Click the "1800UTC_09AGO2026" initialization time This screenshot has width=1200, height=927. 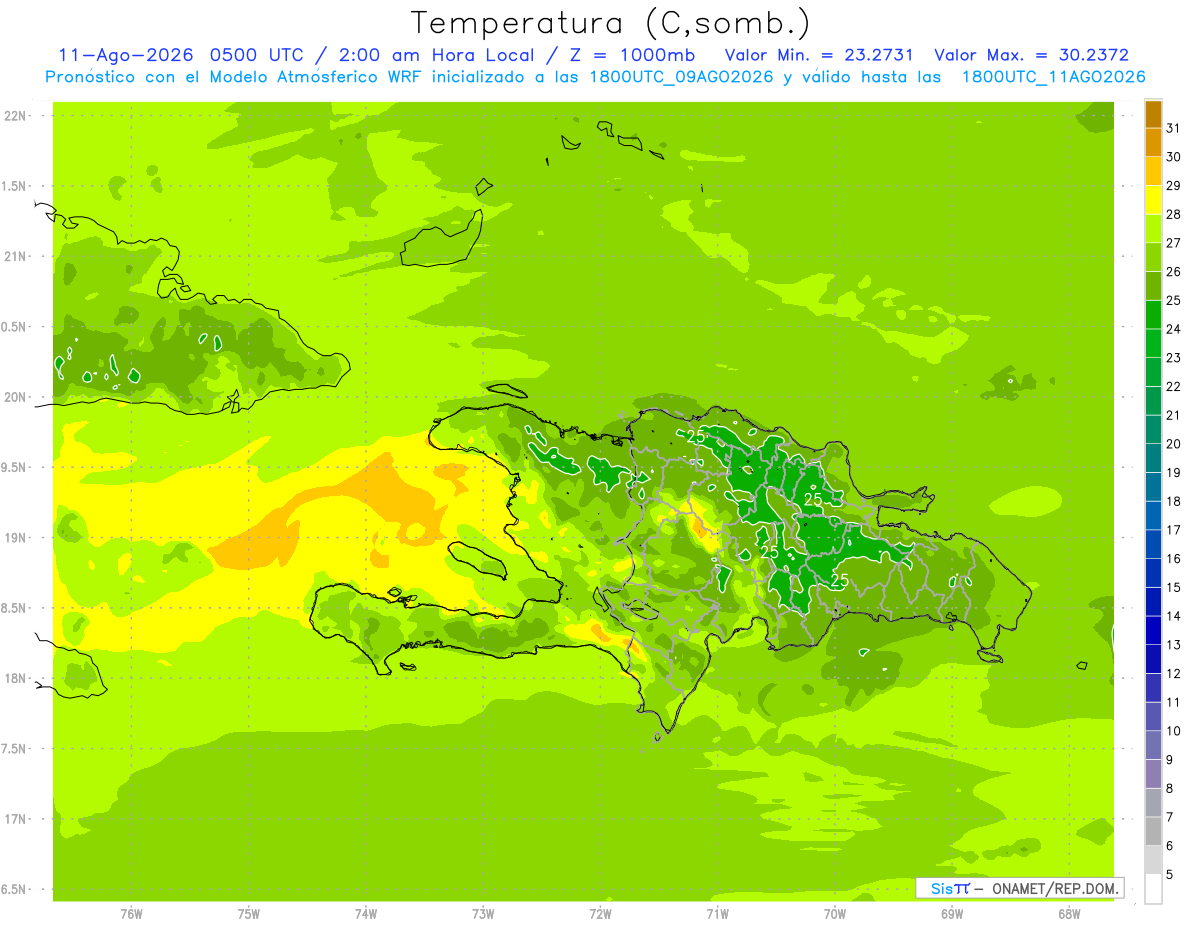pyautogui.click(x=680, y=77)
